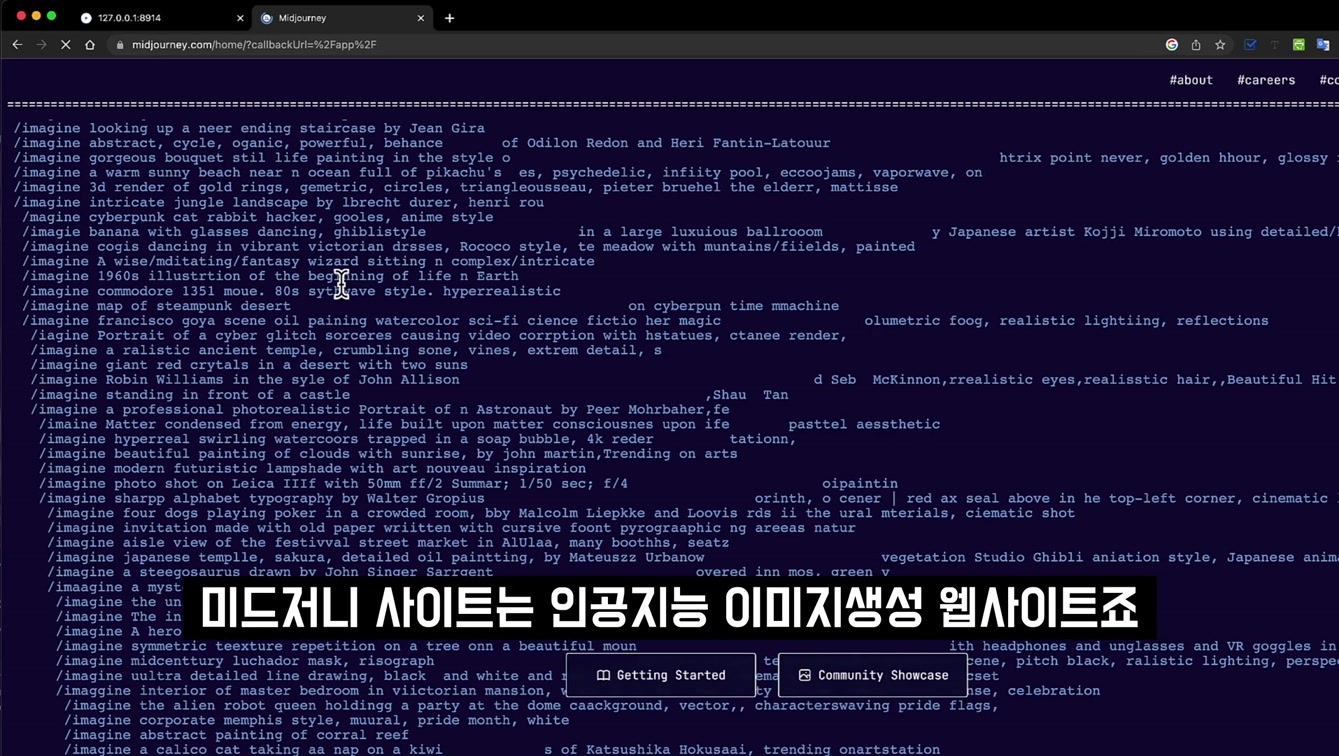Click the Google icon in the address bar

click(x=1172, y=45)
